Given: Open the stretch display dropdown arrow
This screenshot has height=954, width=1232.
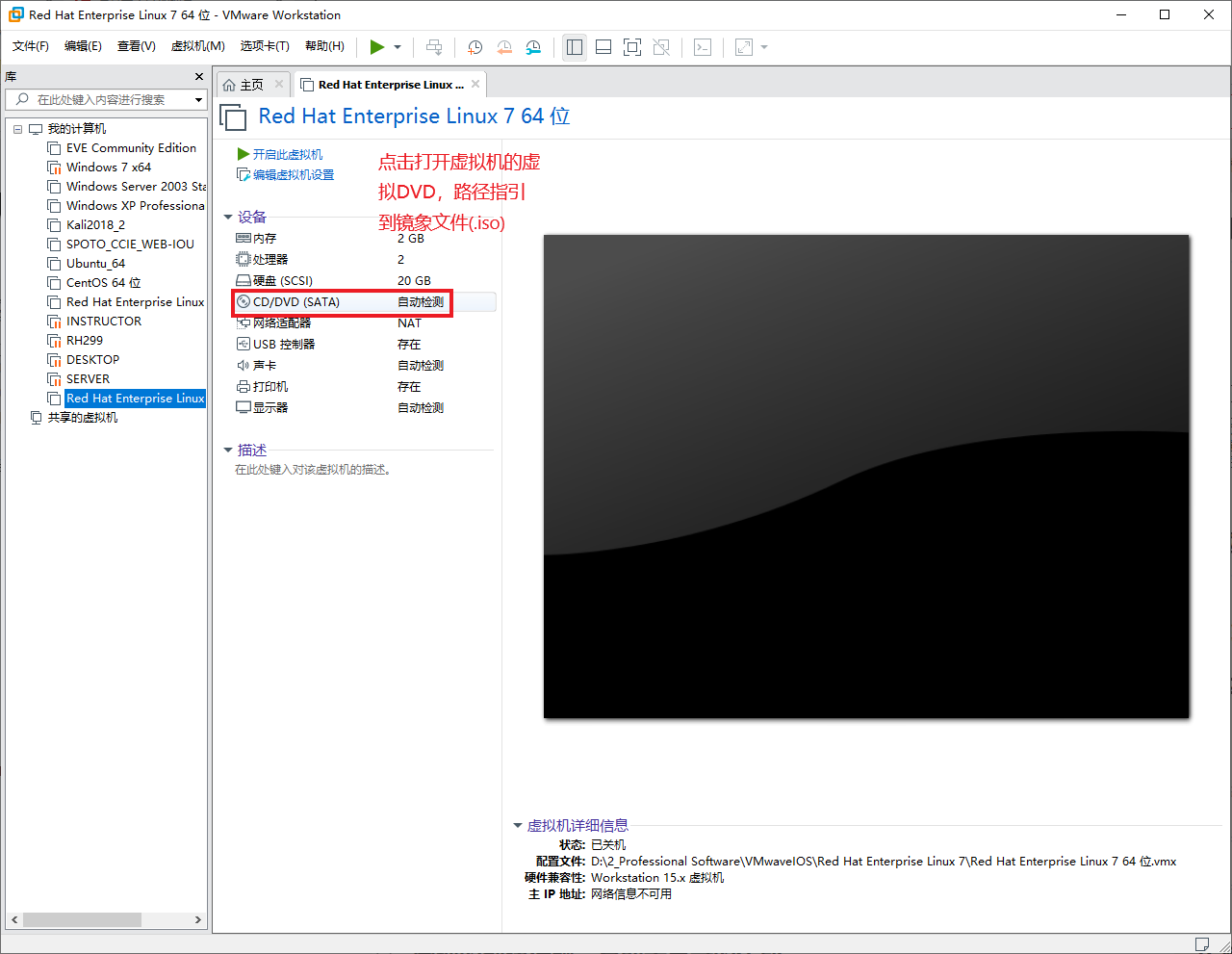Looking at the screenshot, I should pyautogui.click(x=764, y=47).
